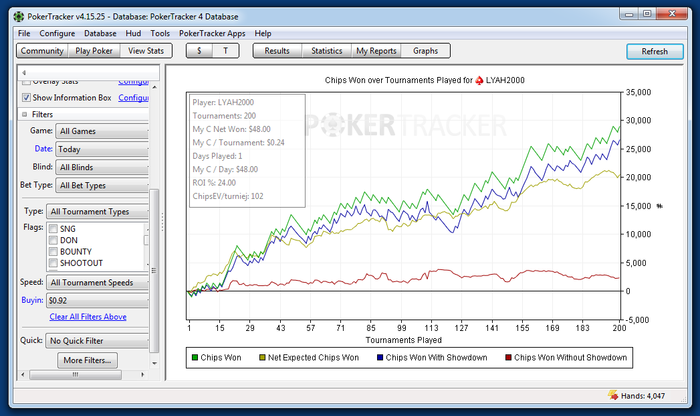Click the Tournaments: 200 info line
The height and width of the screenshot is (416, 700).
coord(224,116)
